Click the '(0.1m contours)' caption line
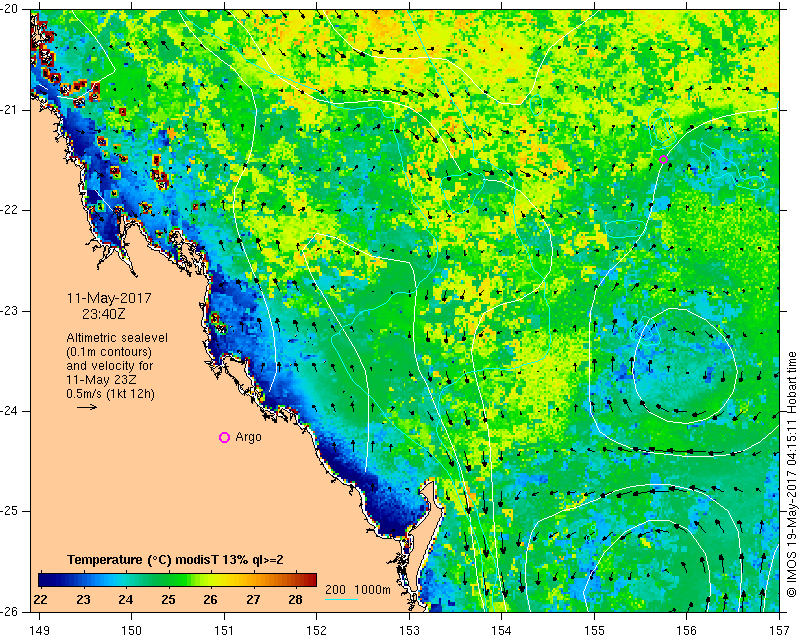 coord(109,352)
